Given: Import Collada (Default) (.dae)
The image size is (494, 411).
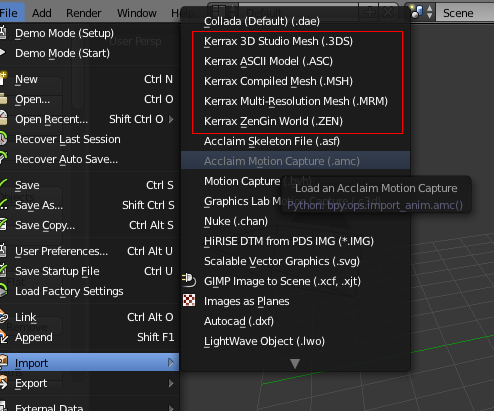Looking at the screenshot, I should [295, 21].
